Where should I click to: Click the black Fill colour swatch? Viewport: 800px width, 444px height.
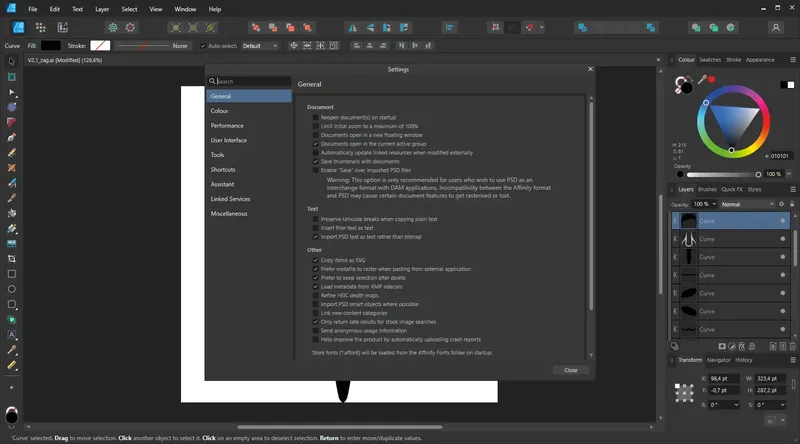pyautogui.click(x=51, y=46)
